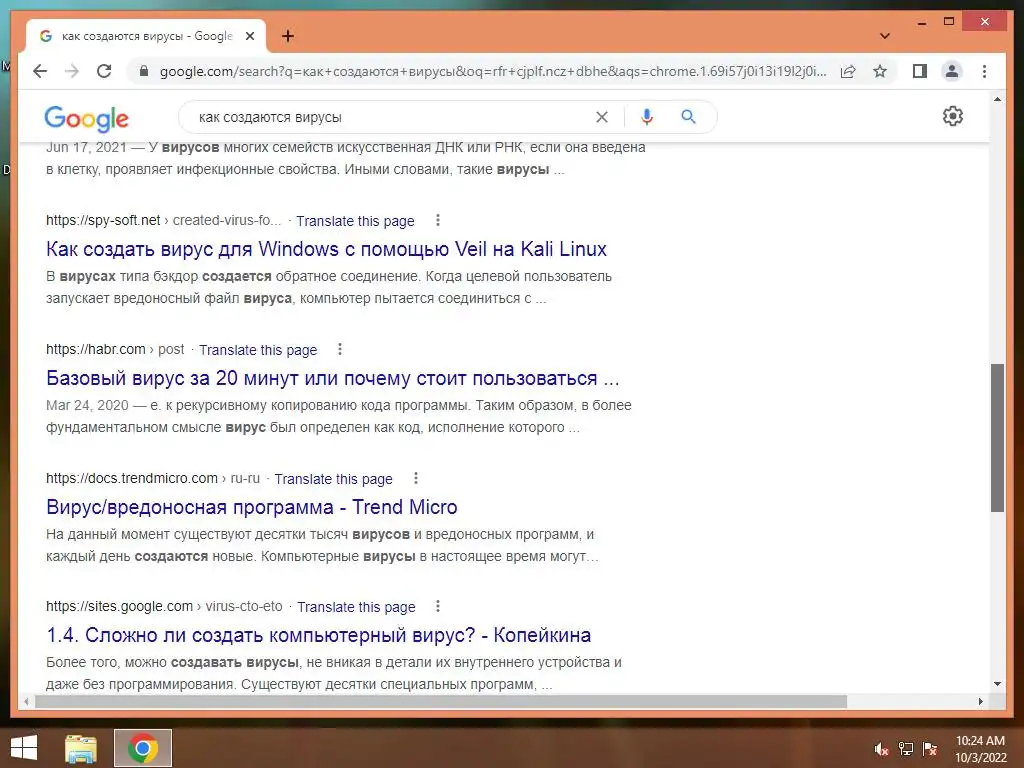Minimize the Chrome window
The image size is (1024, 768).
coord(921,22)
